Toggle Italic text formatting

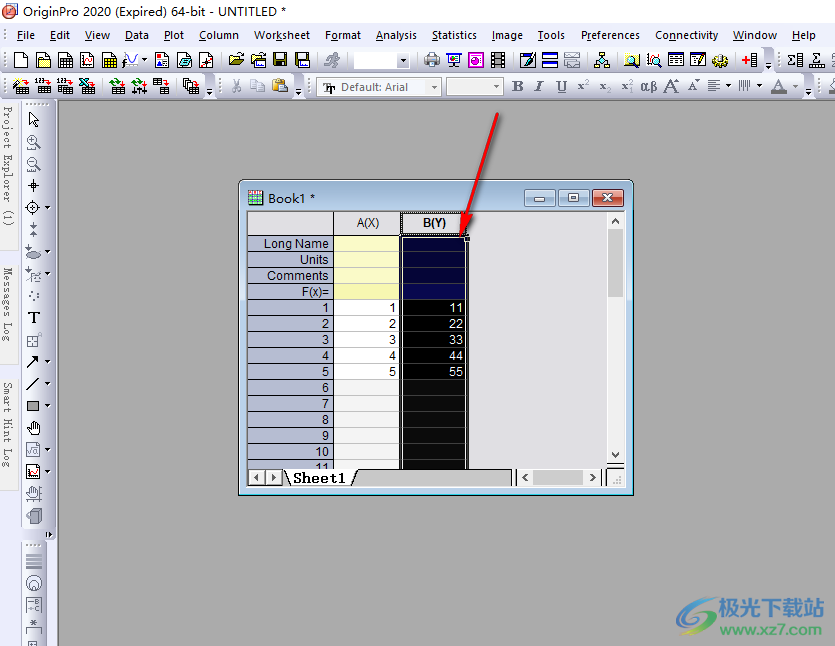539,86
